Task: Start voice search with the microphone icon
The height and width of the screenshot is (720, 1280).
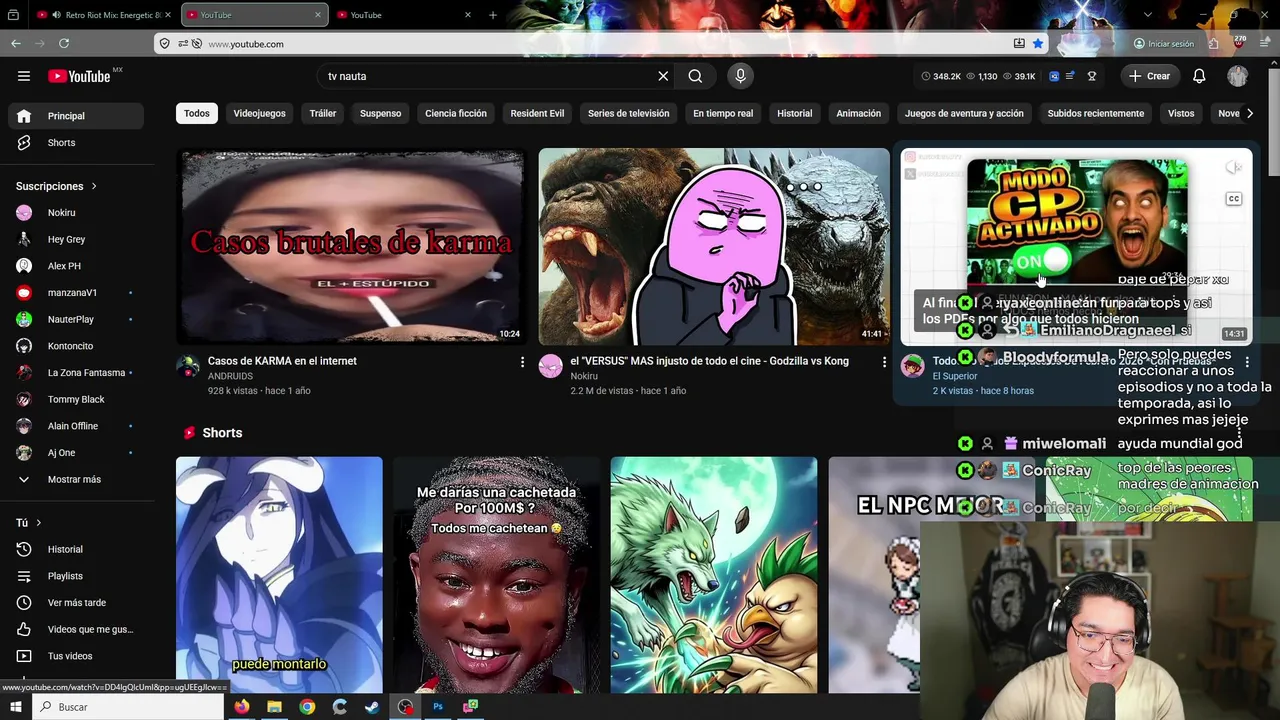Action: [740, 76]
